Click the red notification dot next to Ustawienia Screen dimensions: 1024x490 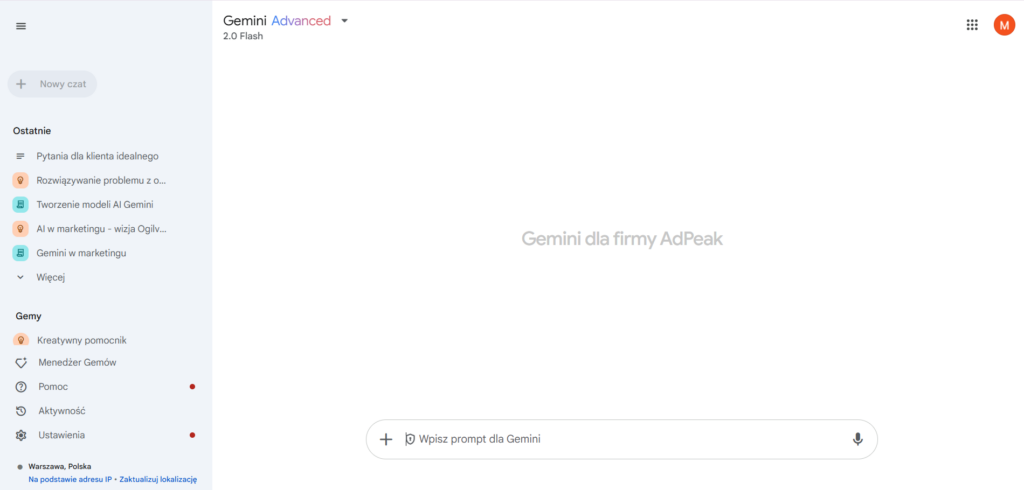coord(192,435)
